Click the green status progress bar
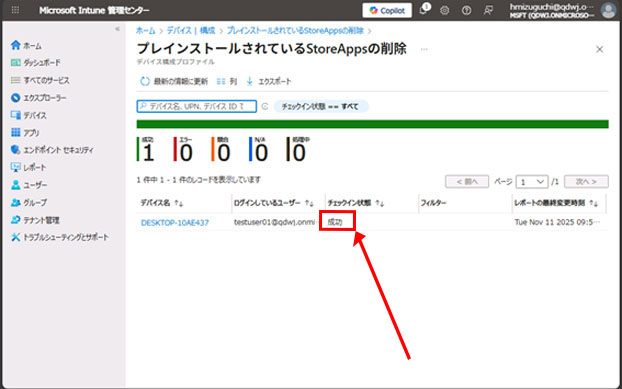Screen dimensions: 622x389 coord(372,124)
